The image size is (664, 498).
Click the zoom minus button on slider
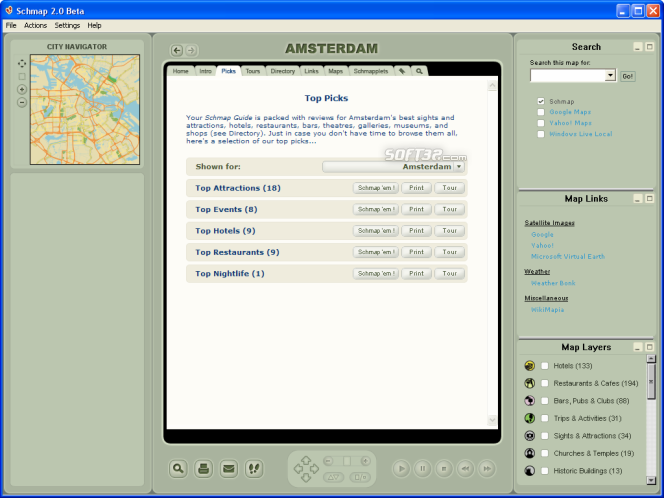click(329, 461)
